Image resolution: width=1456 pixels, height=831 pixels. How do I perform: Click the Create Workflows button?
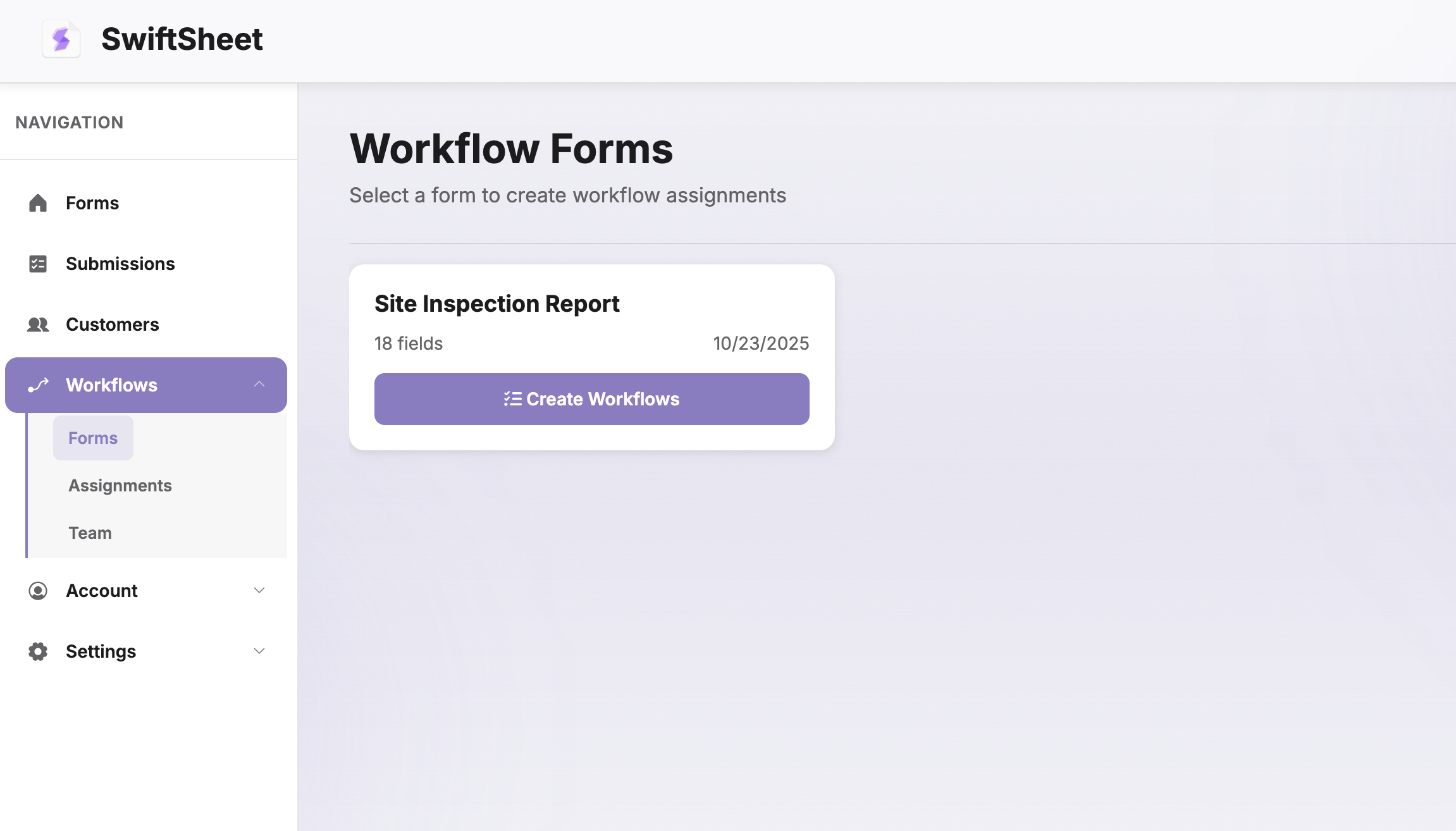tap(591, 398)
